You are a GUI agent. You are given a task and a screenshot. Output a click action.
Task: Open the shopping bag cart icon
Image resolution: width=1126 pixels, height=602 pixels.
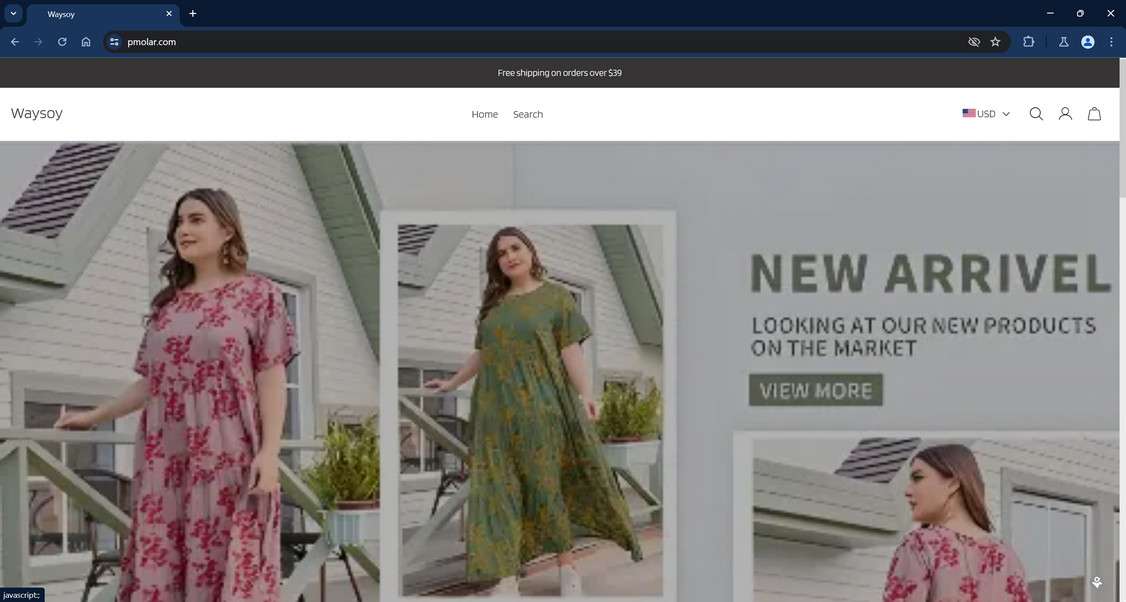pyautogui.click(x=1094, y=114)
